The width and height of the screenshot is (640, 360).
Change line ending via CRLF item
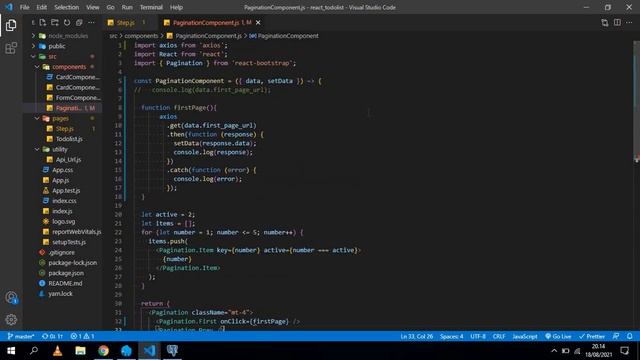[x=499, y=336]
